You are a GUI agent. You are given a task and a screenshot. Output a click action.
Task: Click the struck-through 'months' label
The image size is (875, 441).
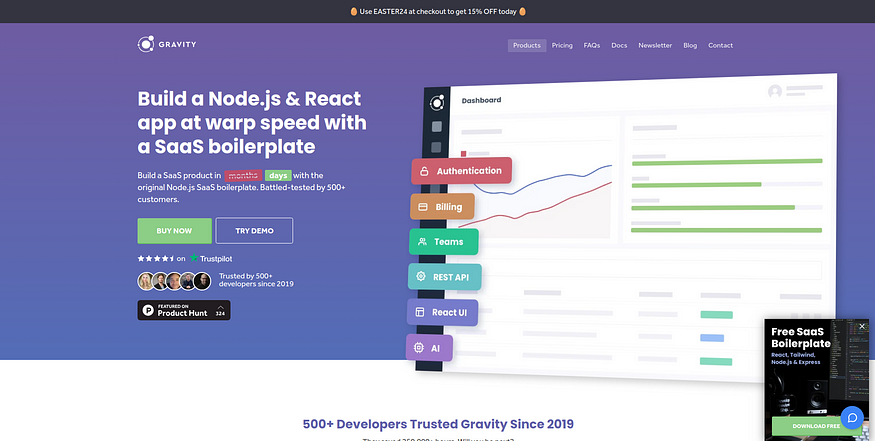click(x=243, y=175)
